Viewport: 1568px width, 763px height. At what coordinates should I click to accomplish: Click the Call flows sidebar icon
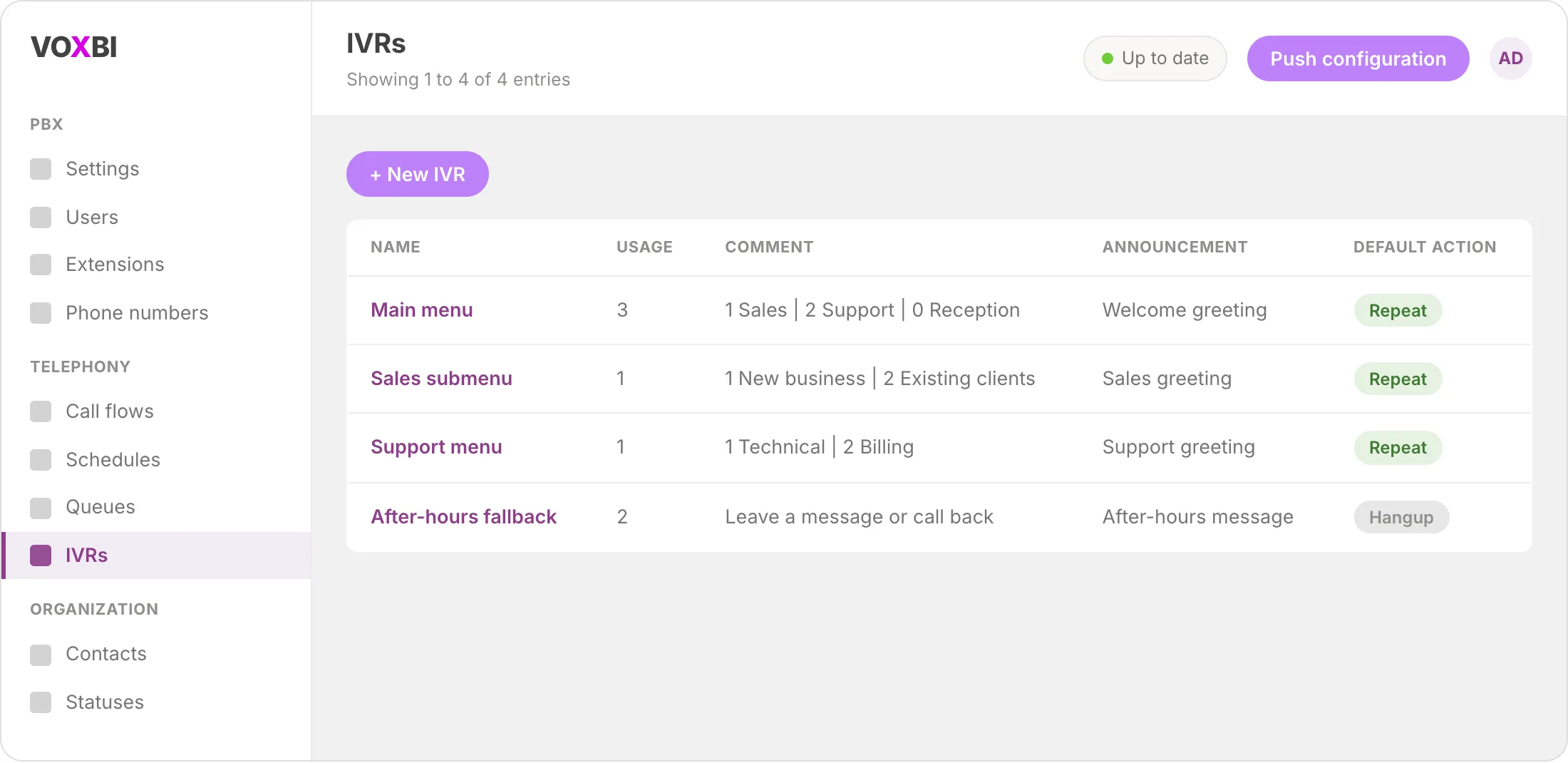click(41, 411)
